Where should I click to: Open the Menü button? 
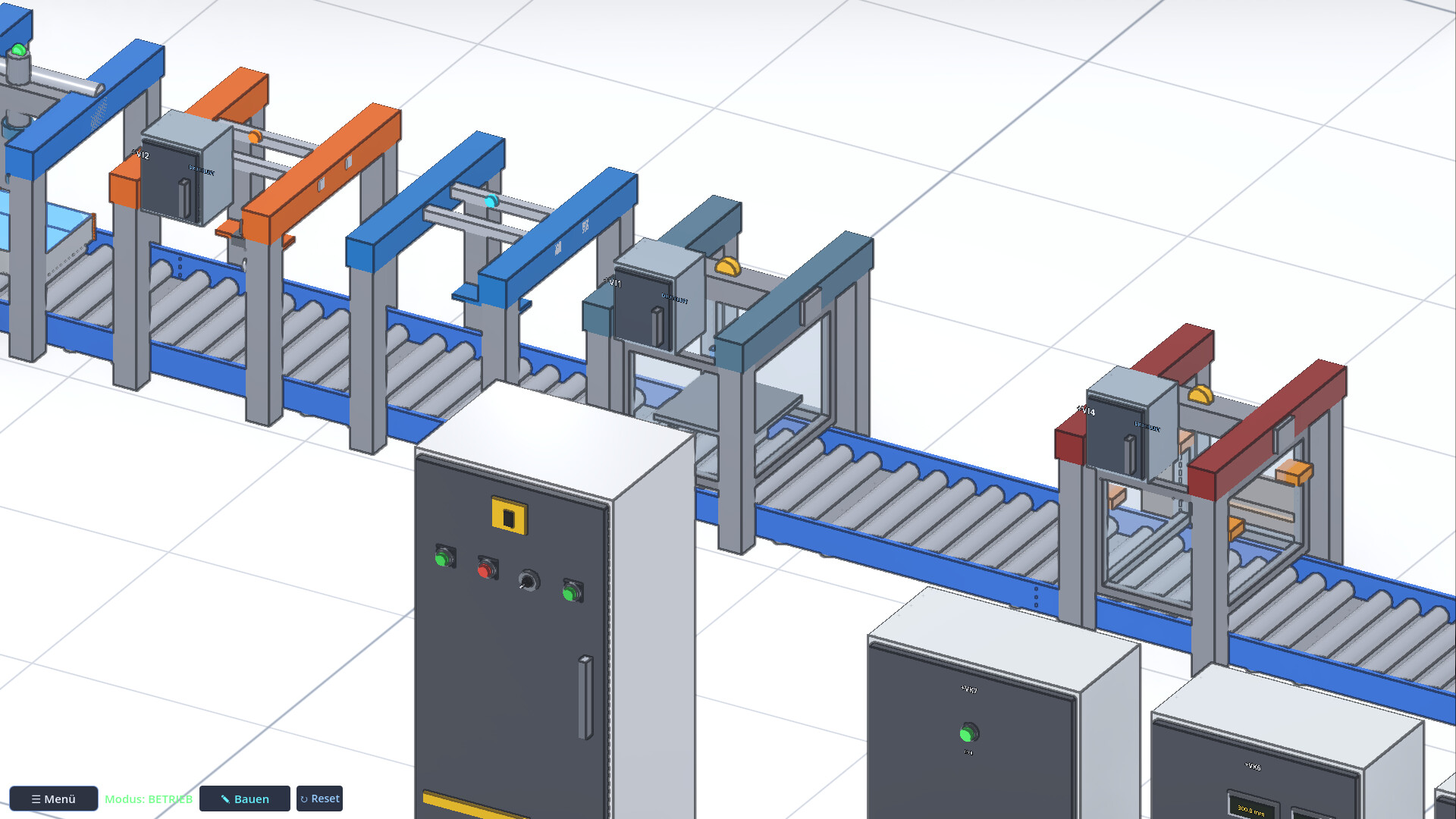pos(53,799)
